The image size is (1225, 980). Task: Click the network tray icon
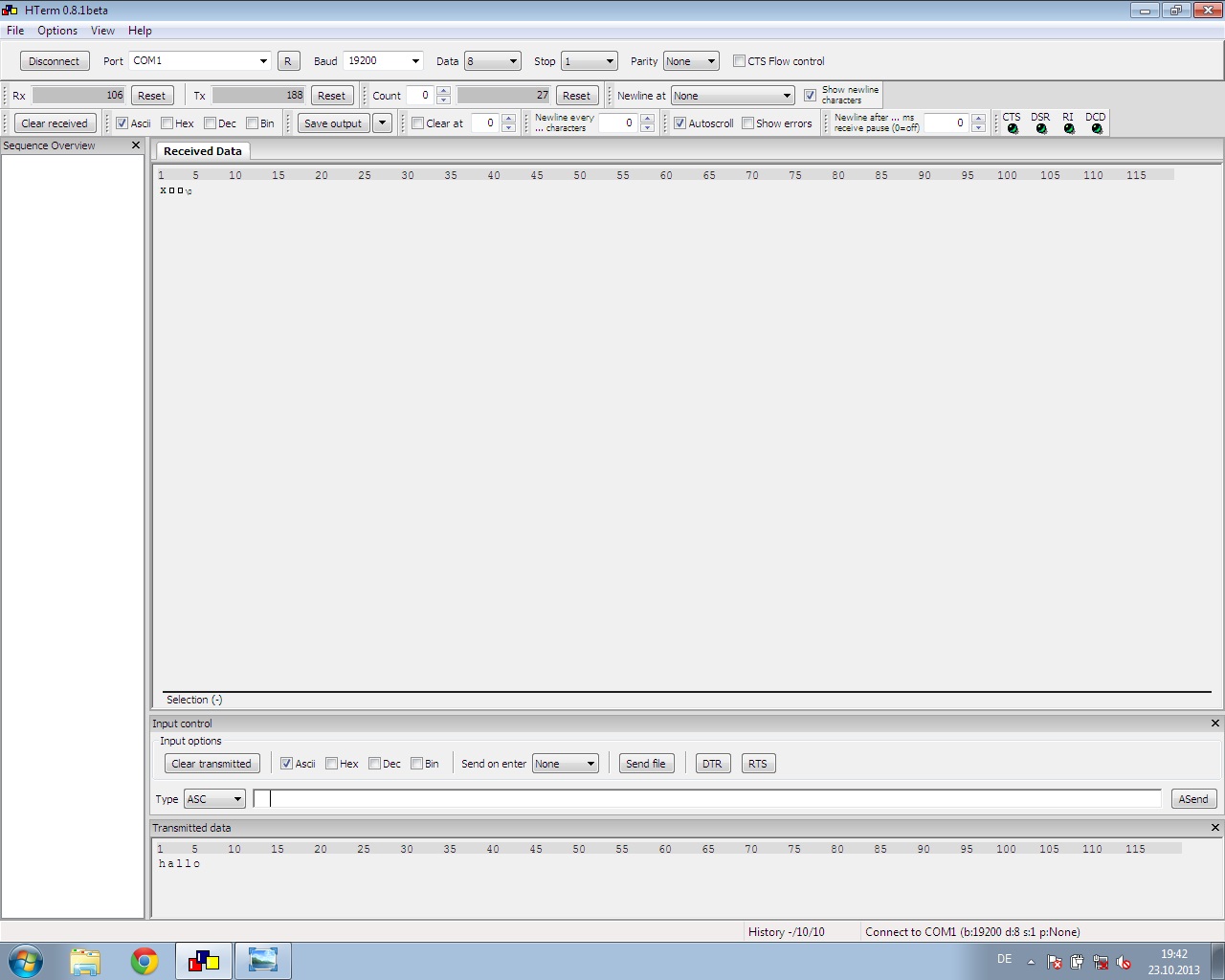(x=1101, y=962)
